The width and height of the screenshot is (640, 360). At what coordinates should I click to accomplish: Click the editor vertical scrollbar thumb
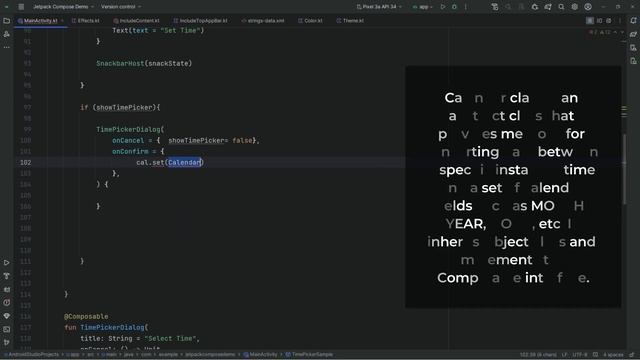[624, 169]
